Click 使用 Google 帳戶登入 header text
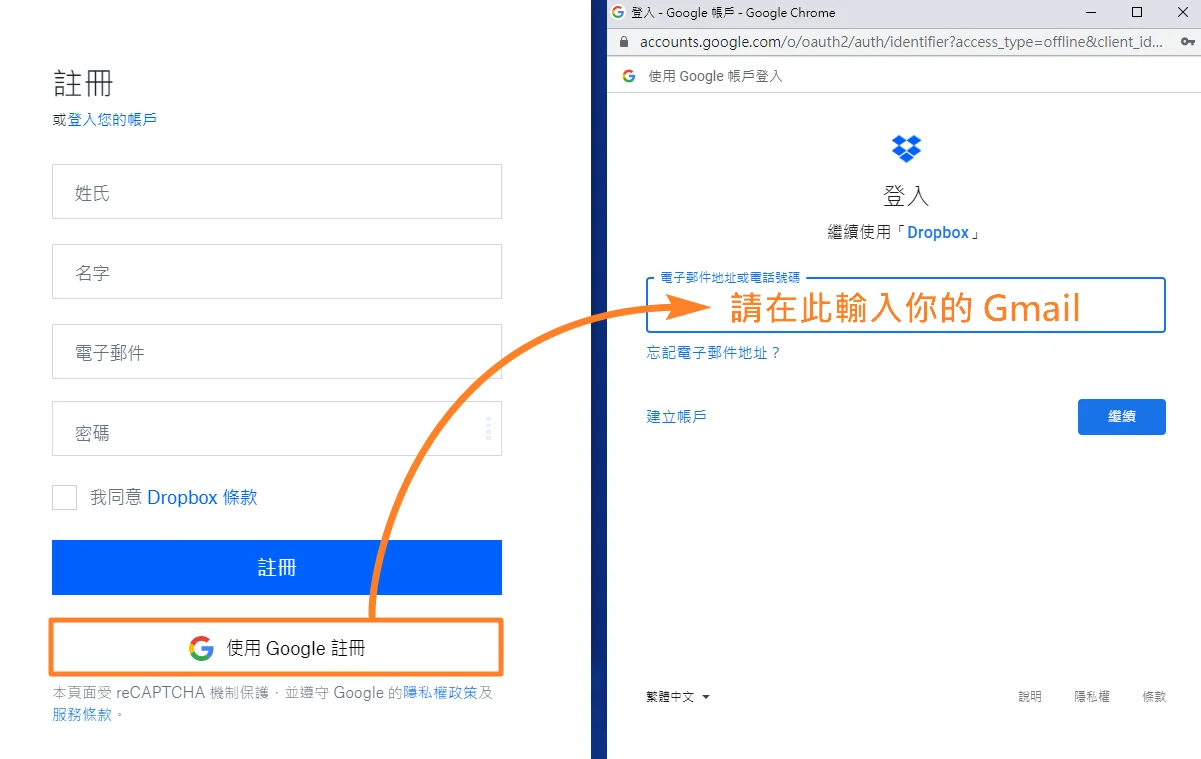Viewport: 1201px width, 759px height. (x=715, y=76)
